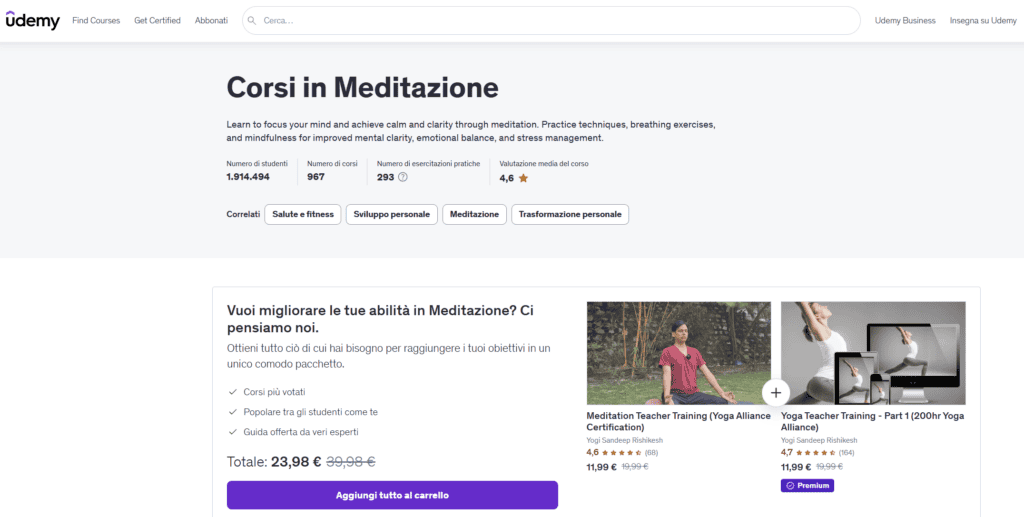Click Popolare tra gli studenti come te
This screenshot has height=517, width=1024.
[x=311, y=413]
